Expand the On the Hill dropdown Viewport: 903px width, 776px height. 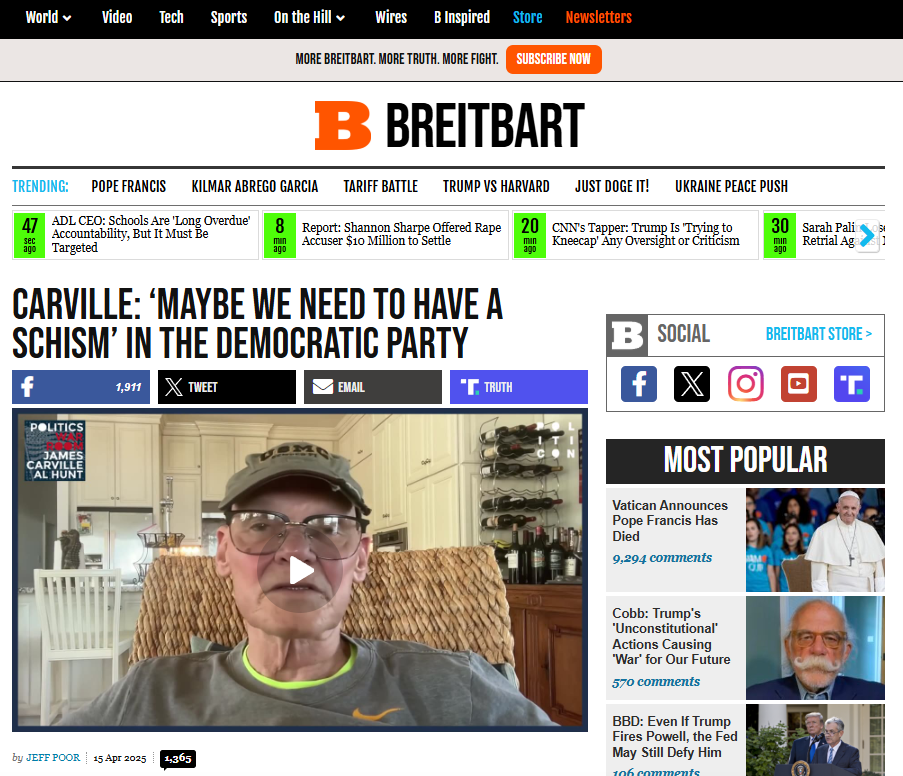click(x=309, y=17)
